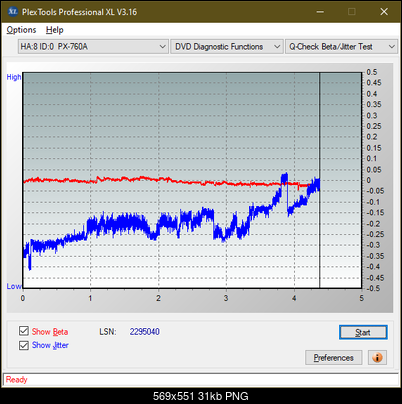
Task: Toggle the Show Jitter checkbox
Action: (24, 345)
